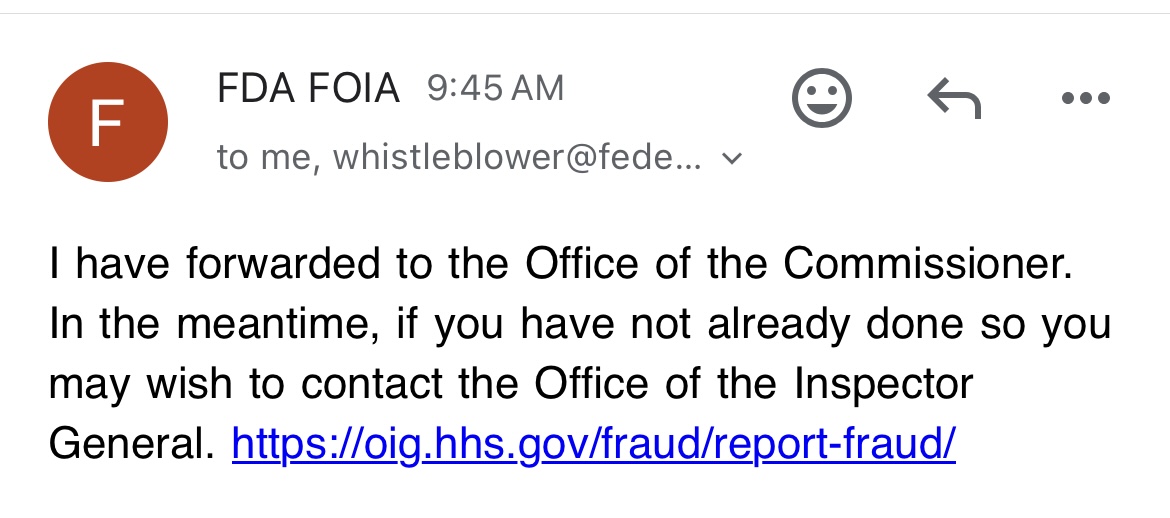This screenshot has height=518, width=1170.
Task: Add an emoji reaction to the email
Action: 822,98
